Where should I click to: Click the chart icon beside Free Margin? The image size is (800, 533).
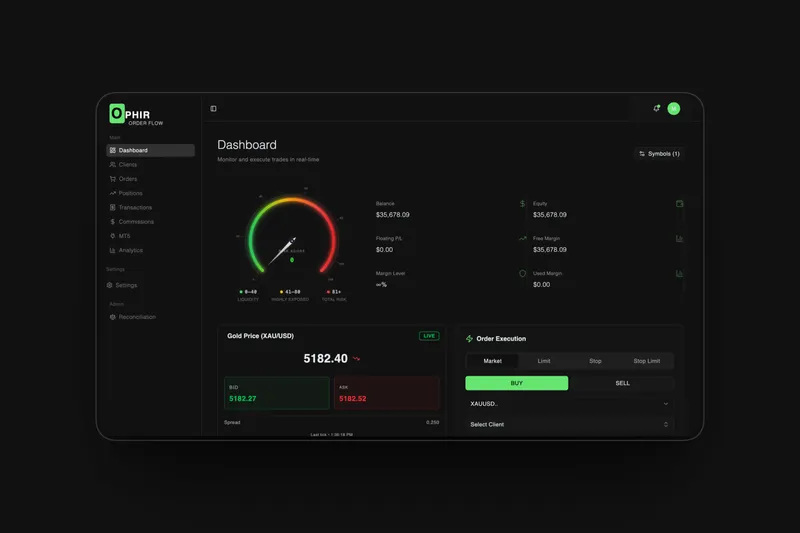tap(680, 238)
